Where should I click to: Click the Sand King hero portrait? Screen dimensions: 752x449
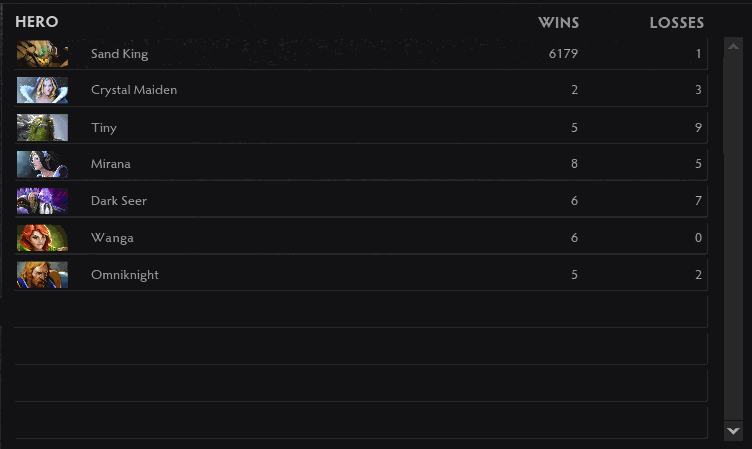pyautogui.click(x=42, y=54)
